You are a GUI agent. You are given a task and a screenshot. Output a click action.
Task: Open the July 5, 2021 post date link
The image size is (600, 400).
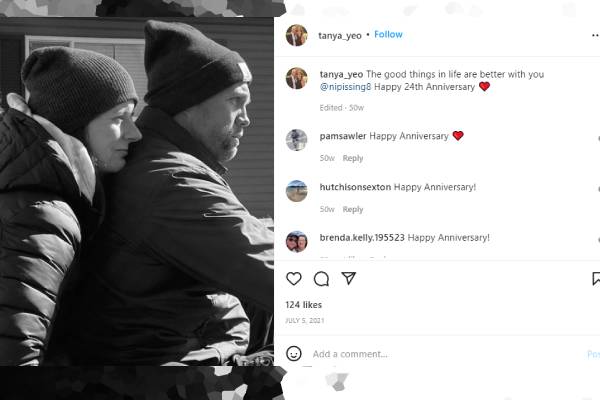(x=305, y=320)
